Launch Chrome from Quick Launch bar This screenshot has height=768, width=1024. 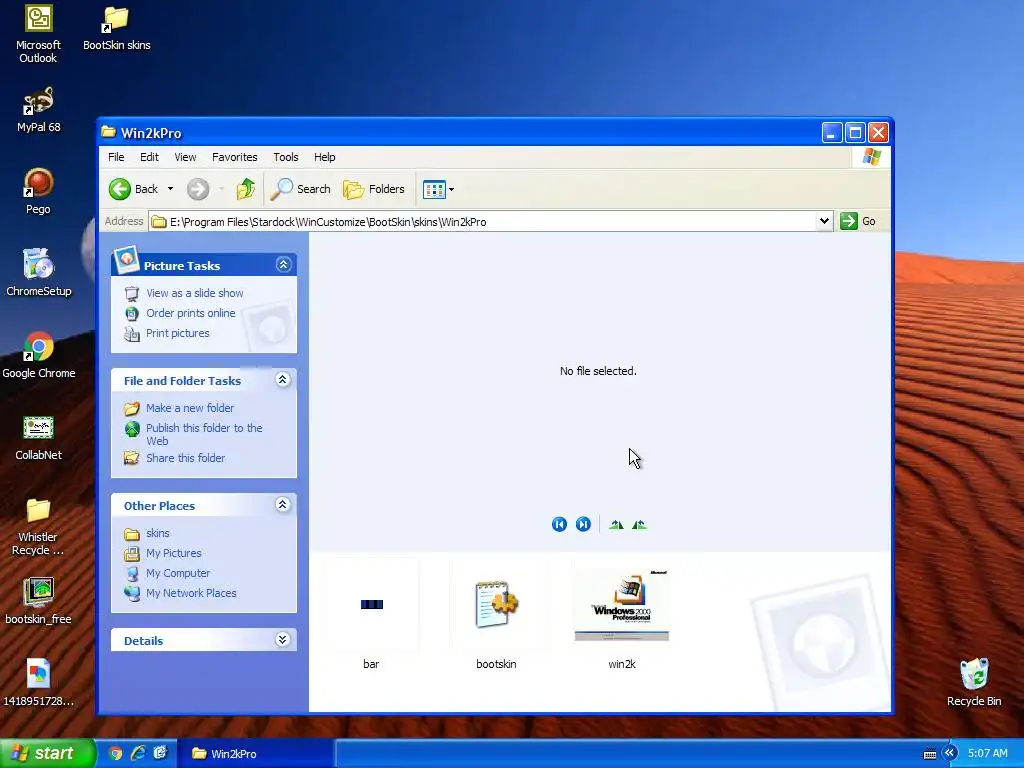click(x=116, y=754)
